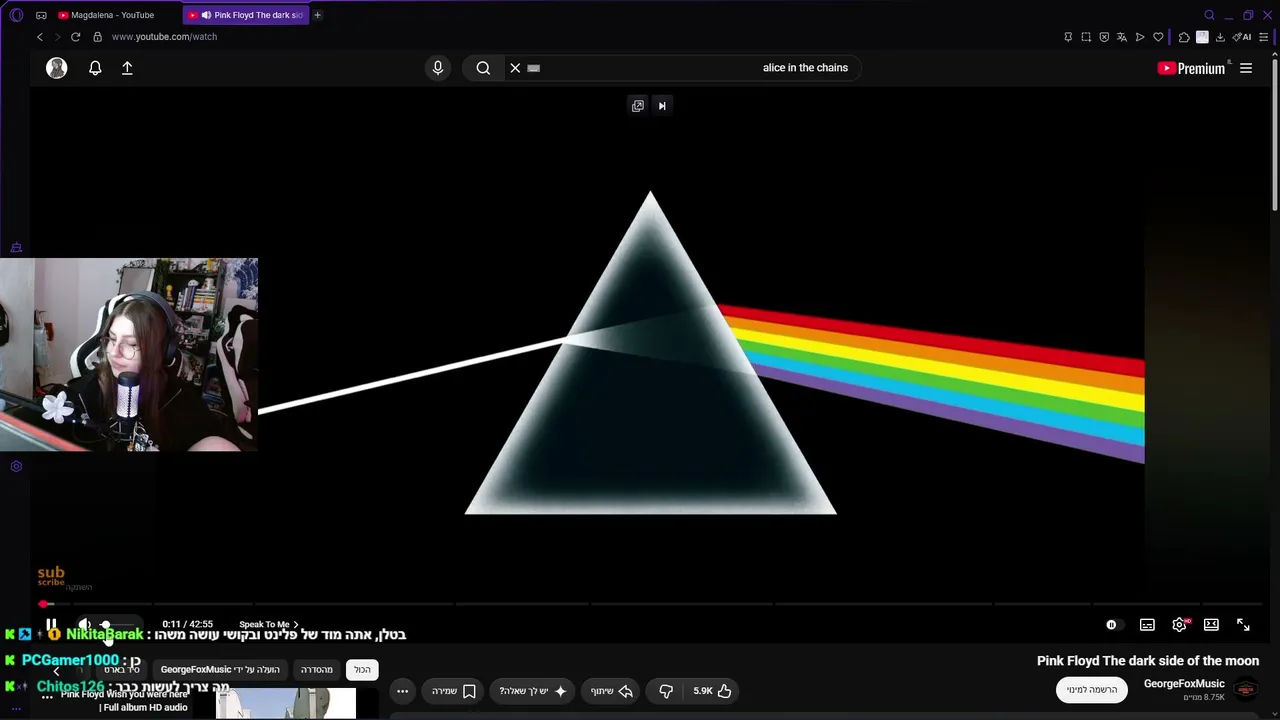Image resolution: width=1280 pixels, height=720 pixels.
Task: Open a new browser tab
Action: click(x=318, y=15)
